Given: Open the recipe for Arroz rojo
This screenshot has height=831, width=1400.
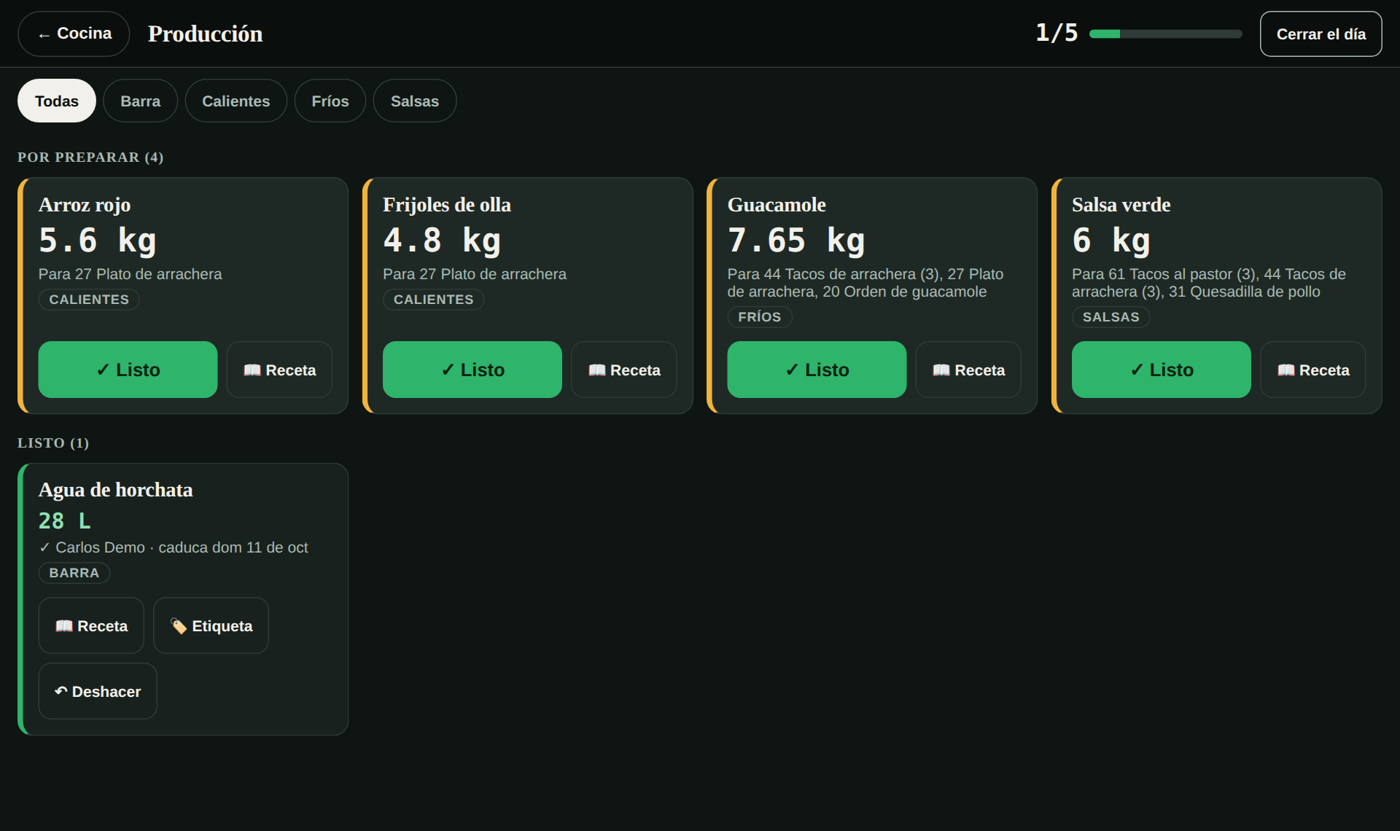Looking at the screenshot, I should click(x=279, y=370).
